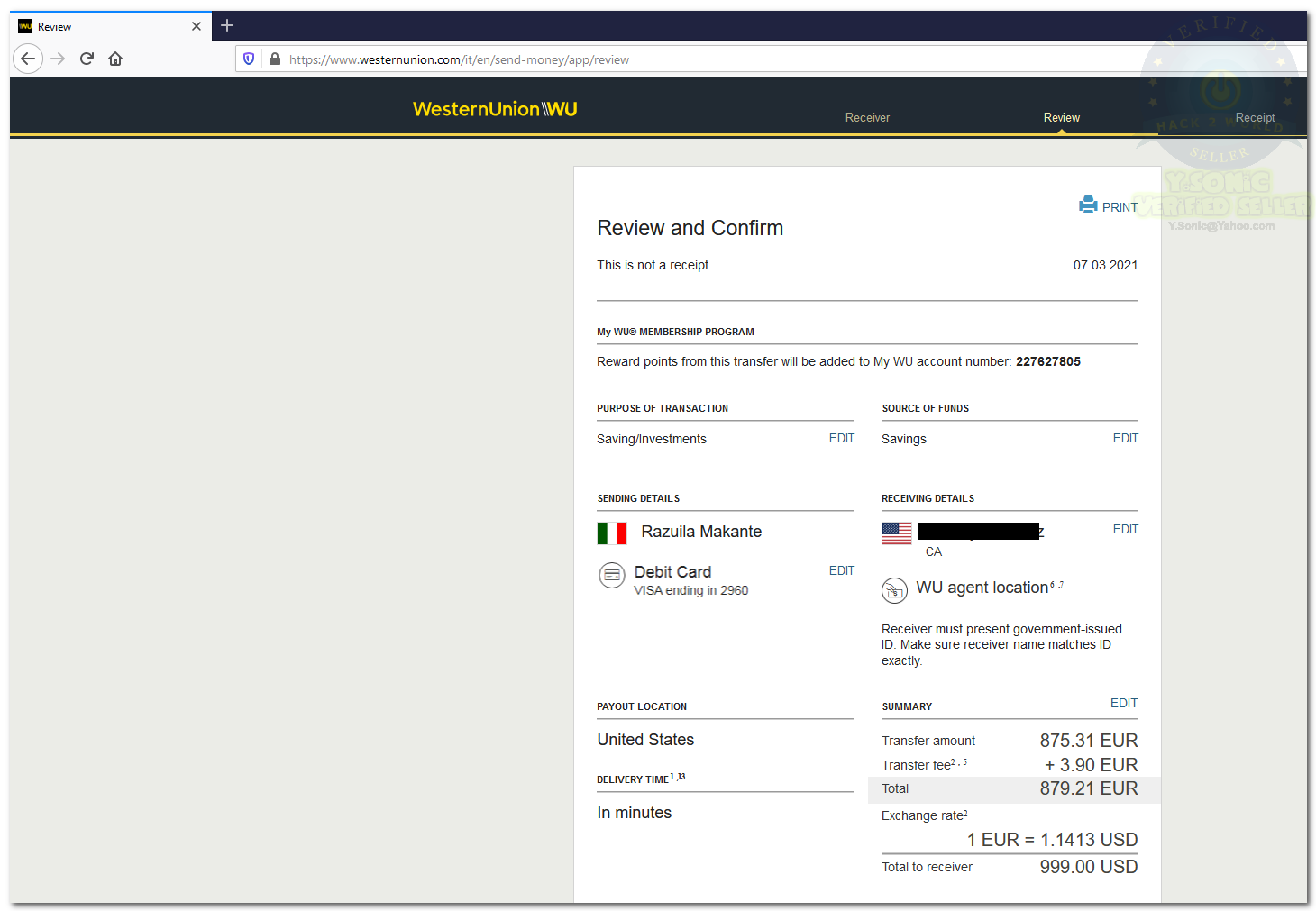This screenshot has height=911, width=1316.
Task: Edit the purpose of transaction
Action: click(842, 438)
